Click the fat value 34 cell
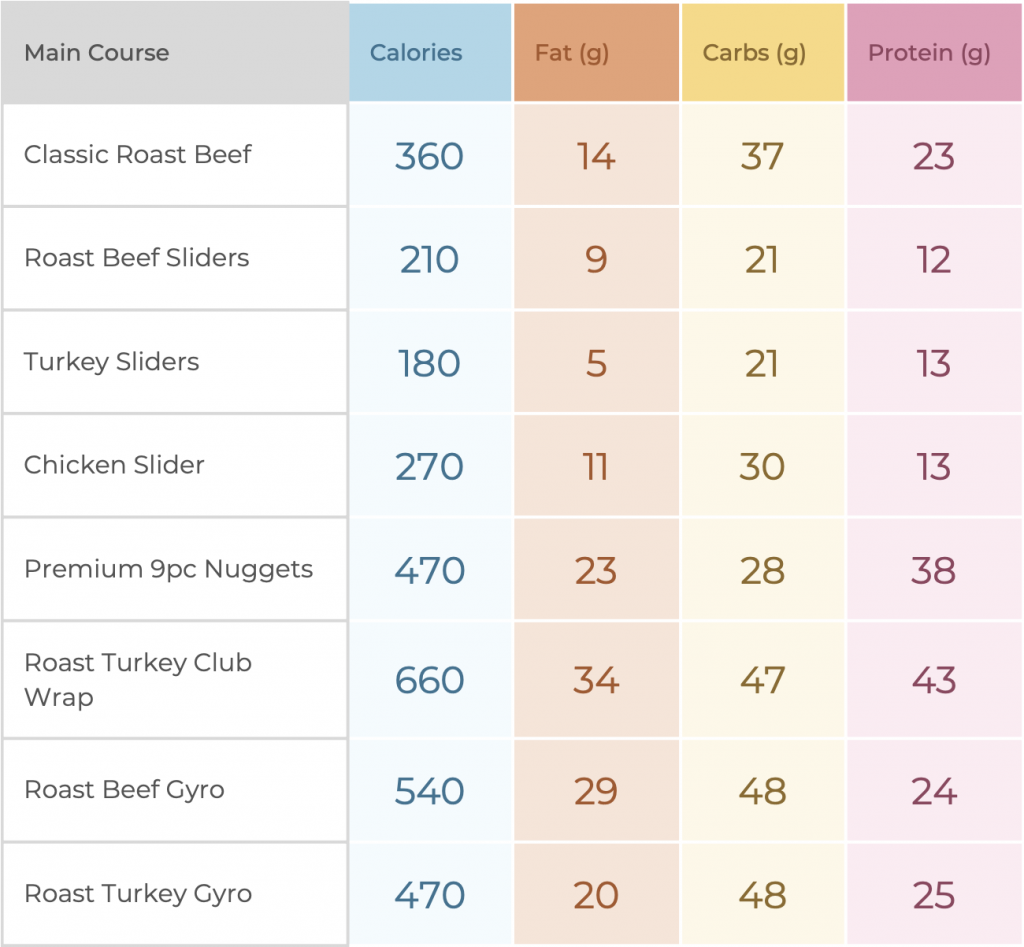This screenshot has height=947, width=1024. 596,680
